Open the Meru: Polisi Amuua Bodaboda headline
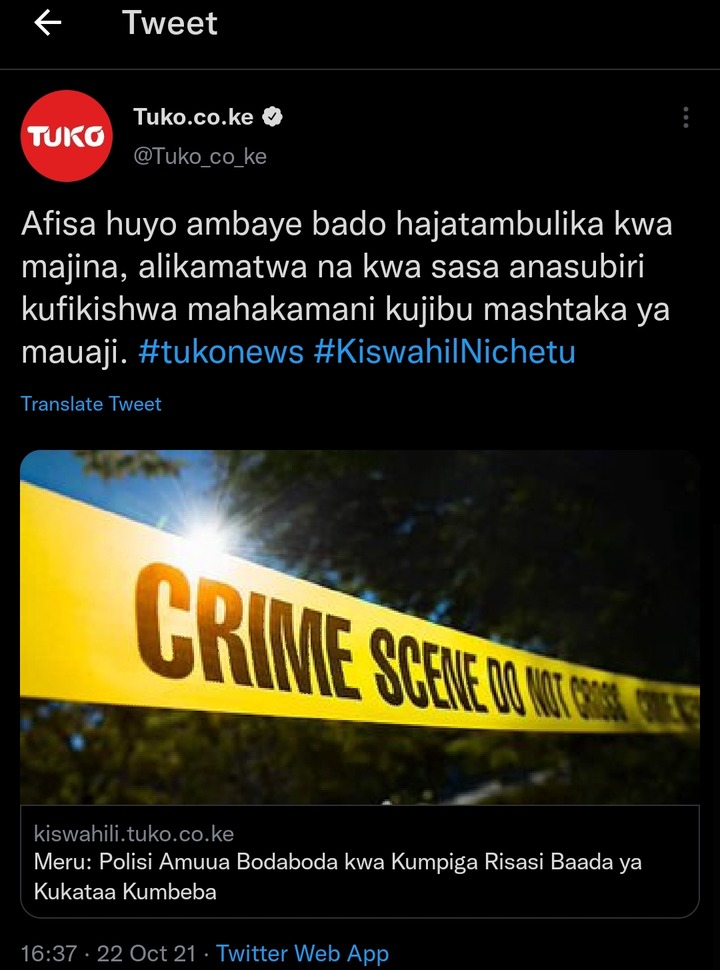The image size is (720, 970). tap(338, 877)
